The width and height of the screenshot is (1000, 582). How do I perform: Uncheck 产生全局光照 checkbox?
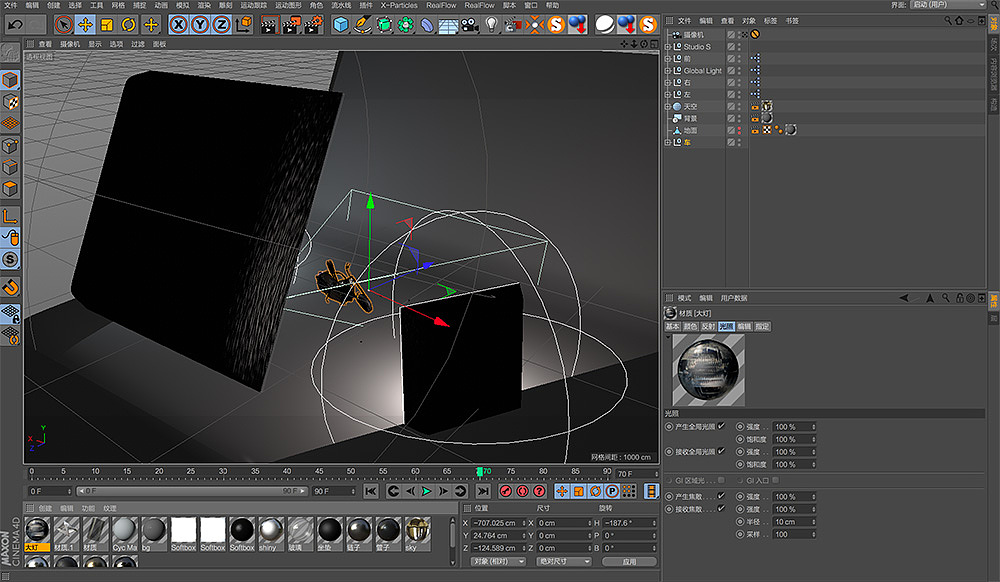(x=721, y=426)
